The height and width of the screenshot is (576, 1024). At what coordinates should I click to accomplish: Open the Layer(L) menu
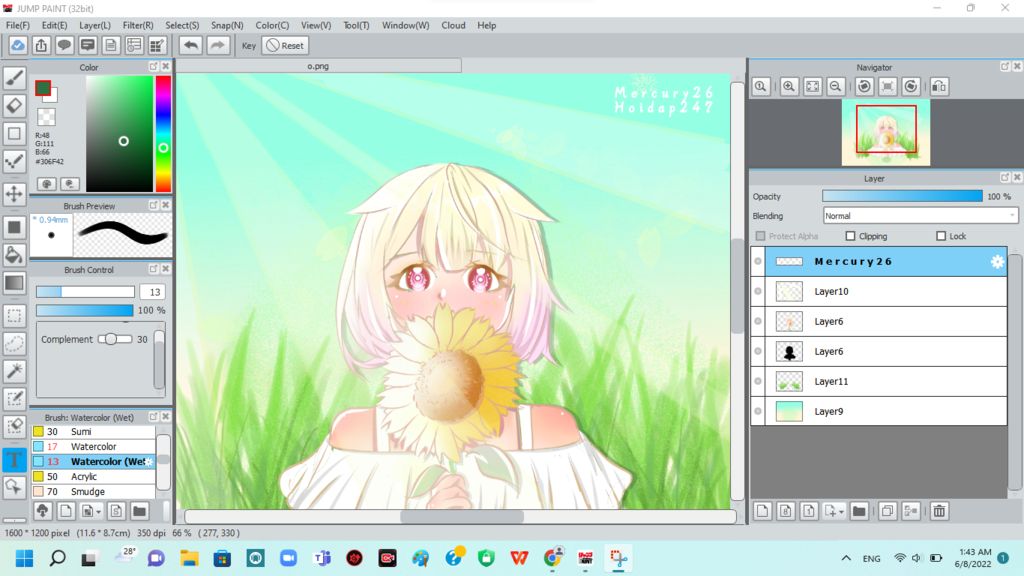point(95,25)
